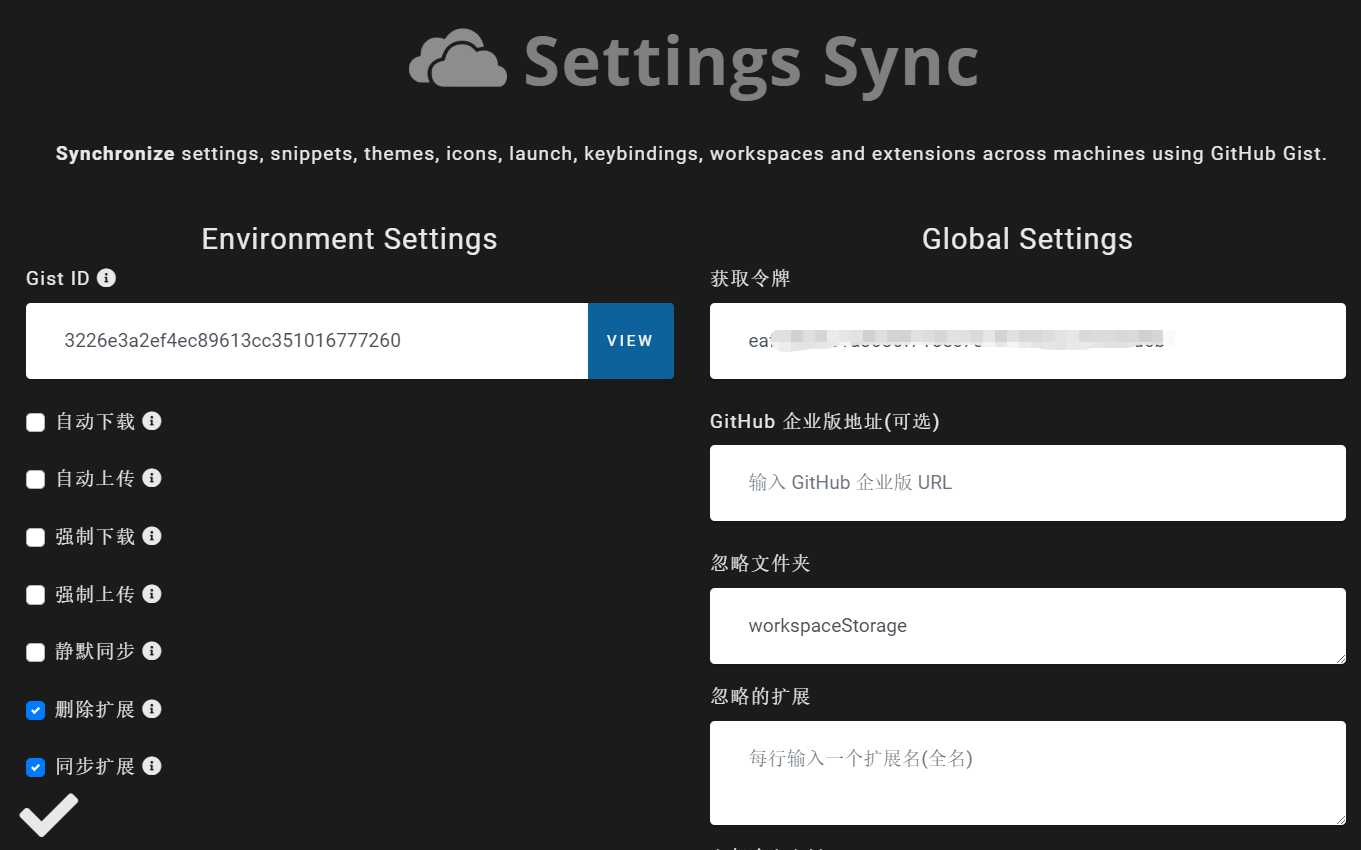Toggle the 静默同步 checkbox
The image size is (1361, 850).
point(35,652)
